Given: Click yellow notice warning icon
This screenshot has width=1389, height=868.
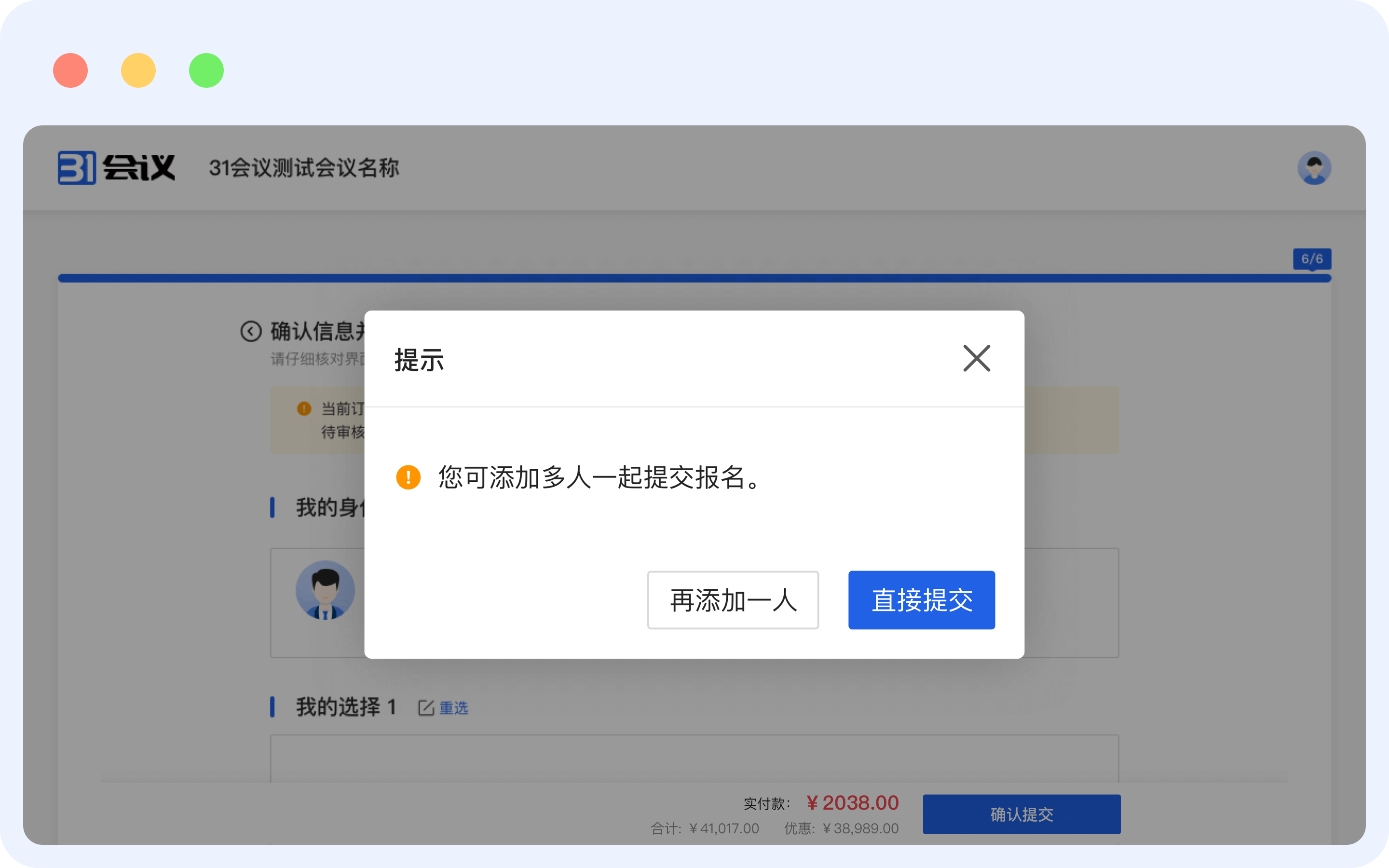Looking at the screenshot, I should 304,409.
